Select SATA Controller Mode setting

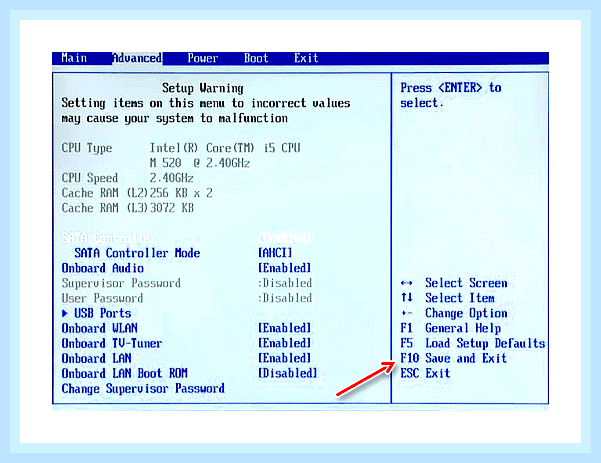point(137,253)
